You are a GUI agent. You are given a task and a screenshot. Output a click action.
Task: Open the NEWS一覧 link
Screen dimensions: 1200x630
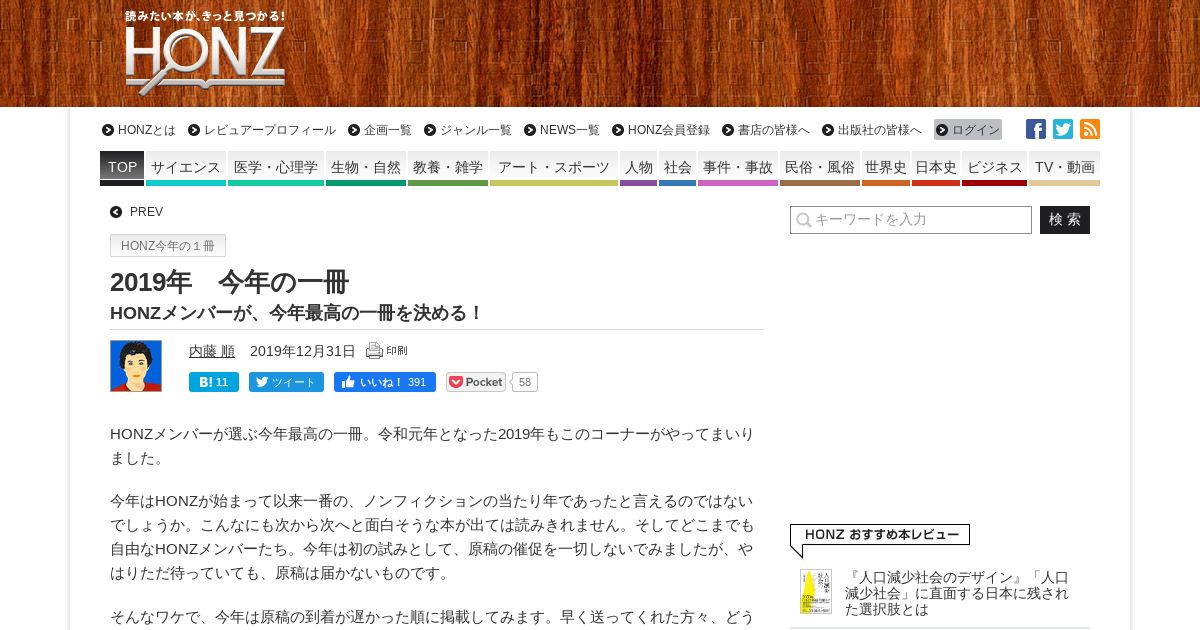coord(562,130)
